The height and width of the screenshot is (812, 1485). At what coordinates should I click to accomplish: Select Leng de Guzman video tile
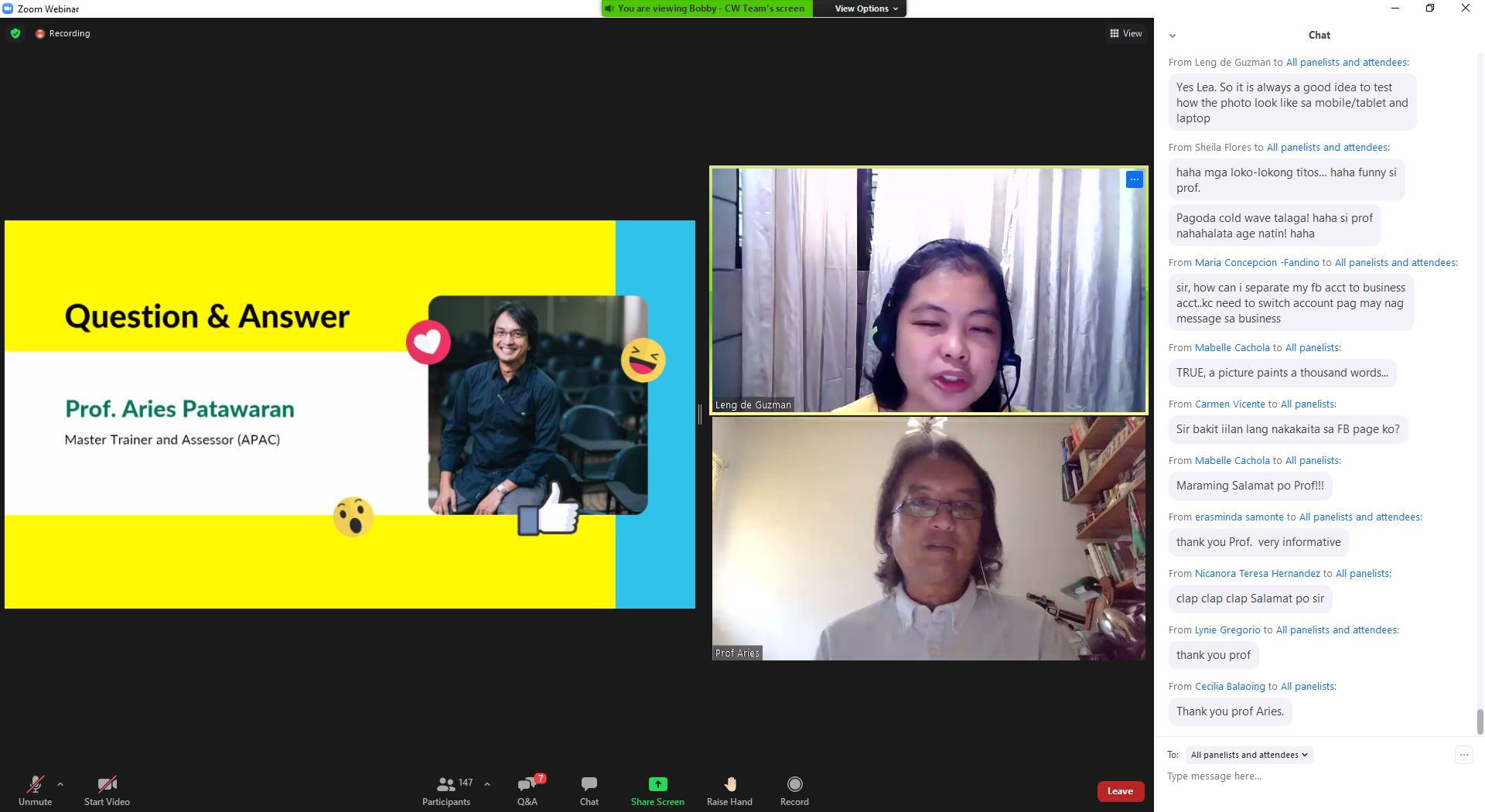click(x=928, y=290)
